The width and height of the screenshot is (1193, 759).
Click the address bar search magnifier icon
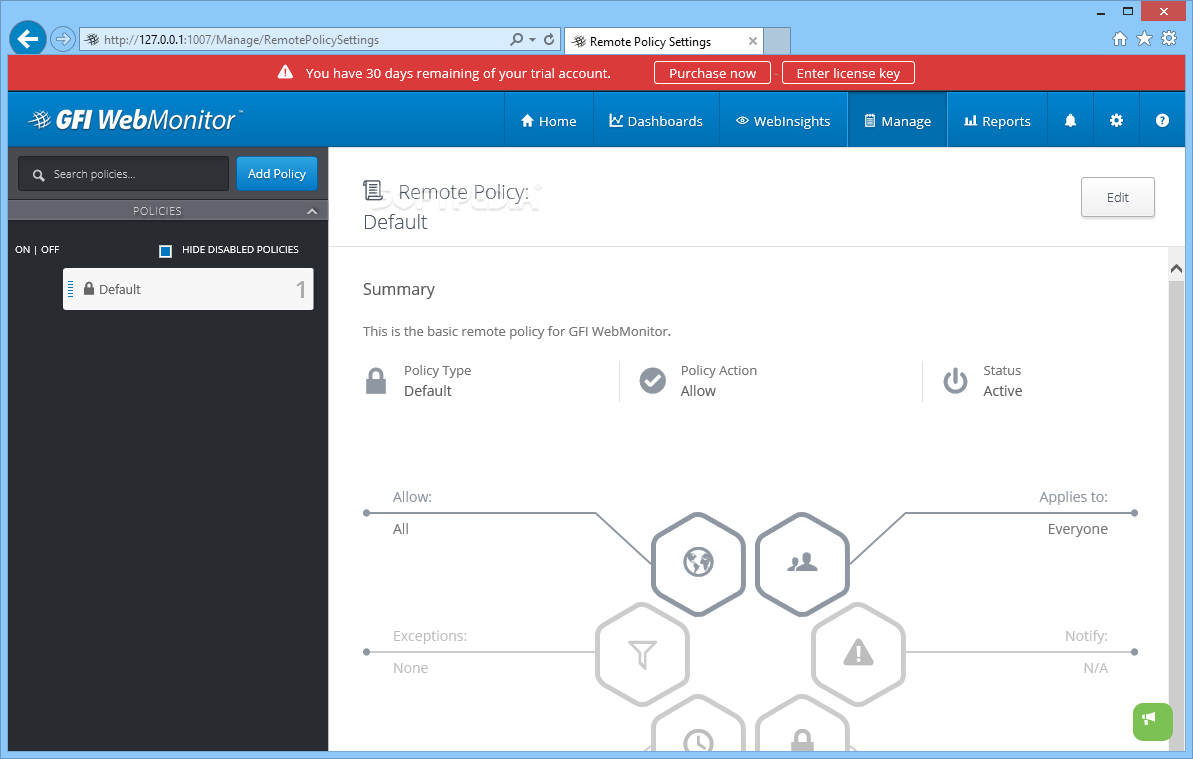point(517,39)
